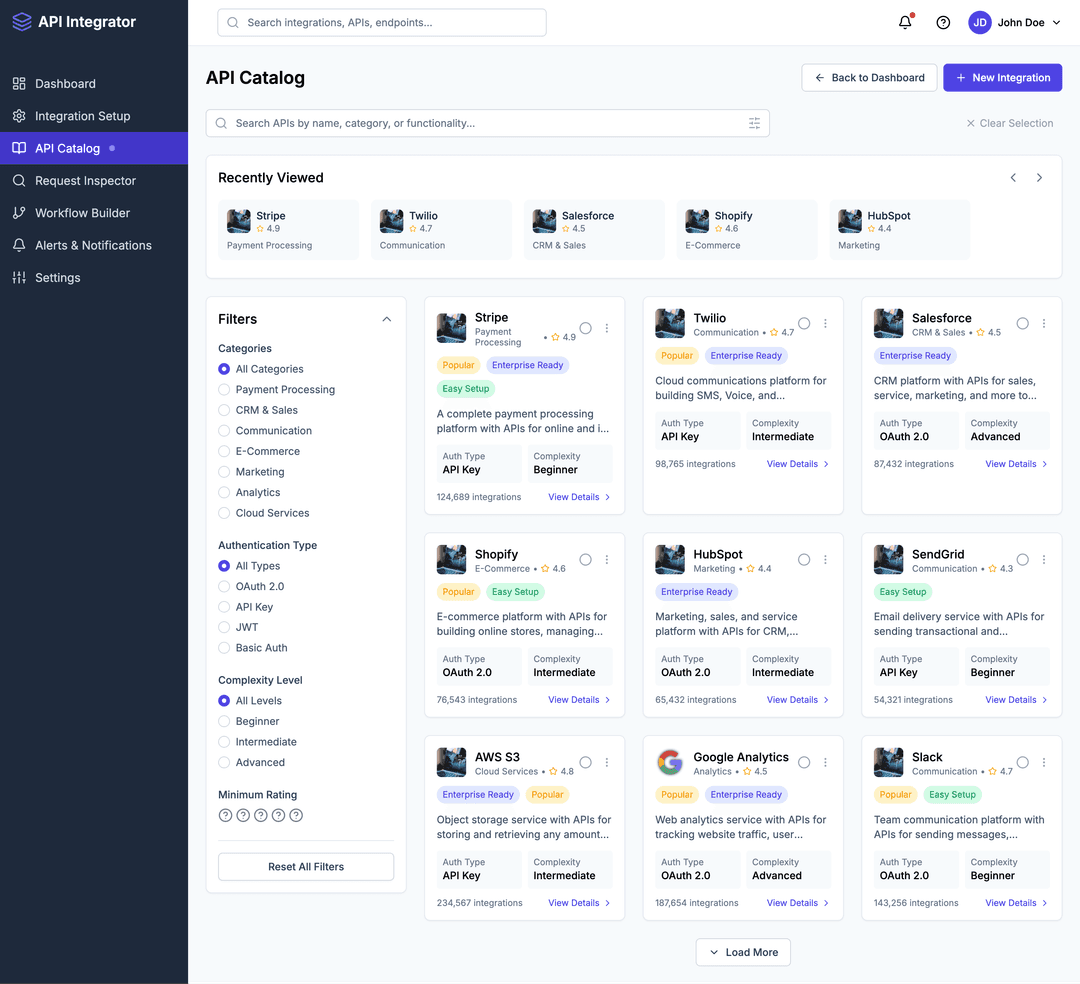
Task: Open the Settings section in sidebar
Action: point(19,277)
